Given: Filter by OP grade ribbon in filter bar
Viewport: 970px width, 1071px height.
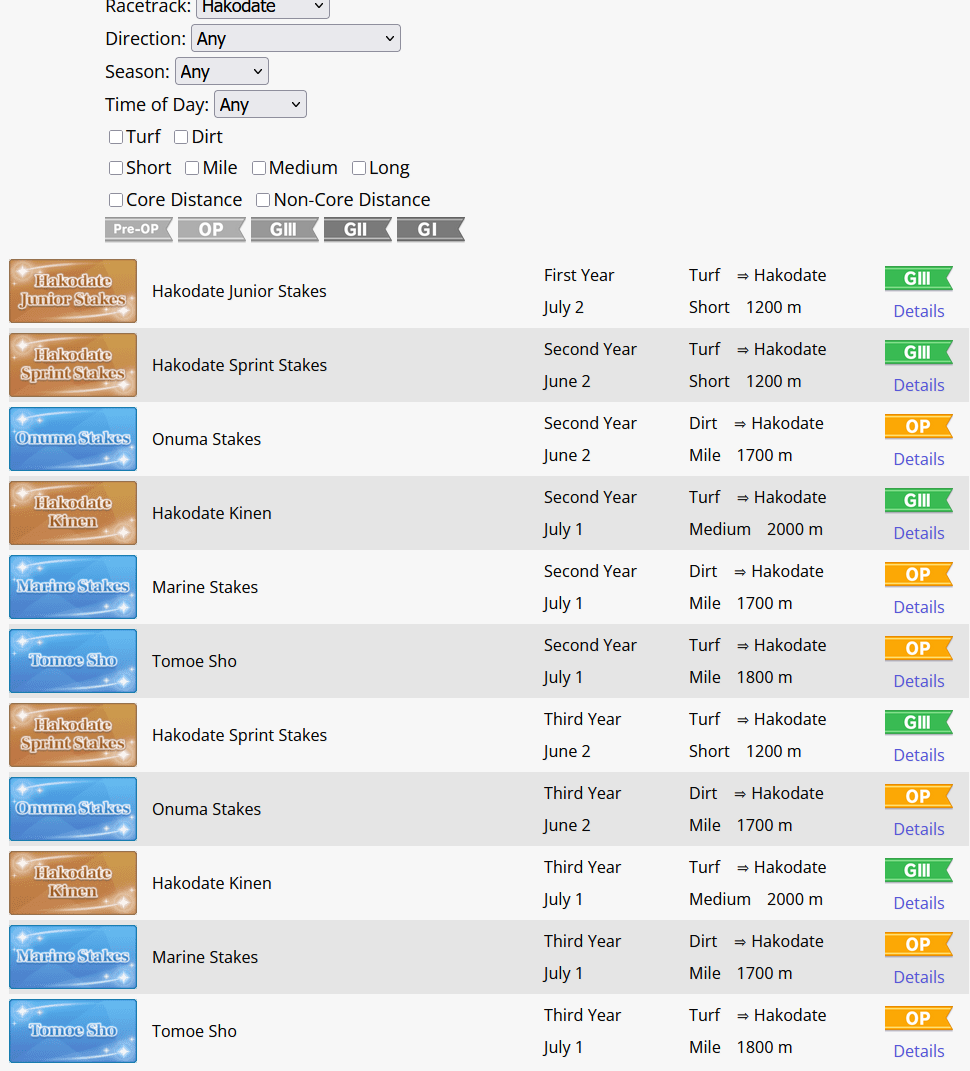Looking at the screenshot, I should click(212, 230).
